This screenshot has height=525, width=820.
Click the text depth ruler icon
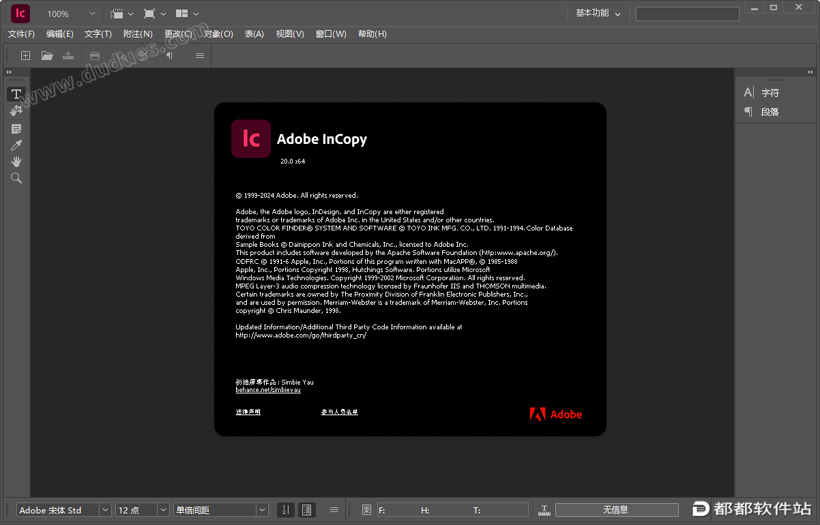point(544,510)
